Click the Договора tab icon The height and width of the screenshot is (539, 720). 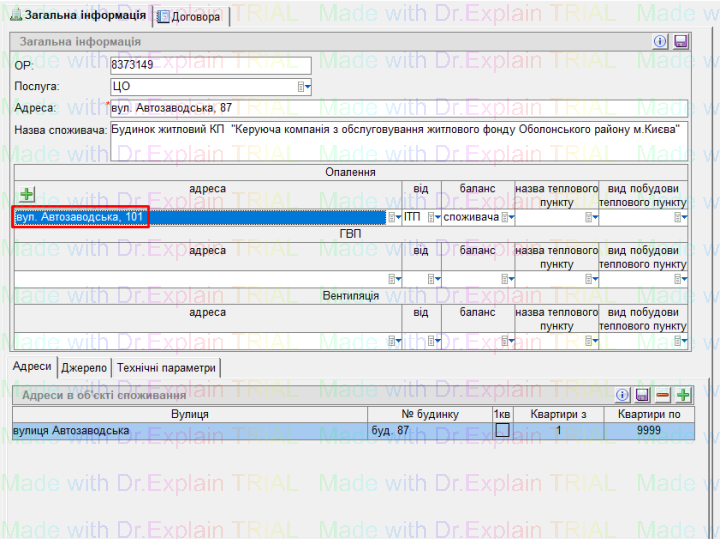pos(163,17)
